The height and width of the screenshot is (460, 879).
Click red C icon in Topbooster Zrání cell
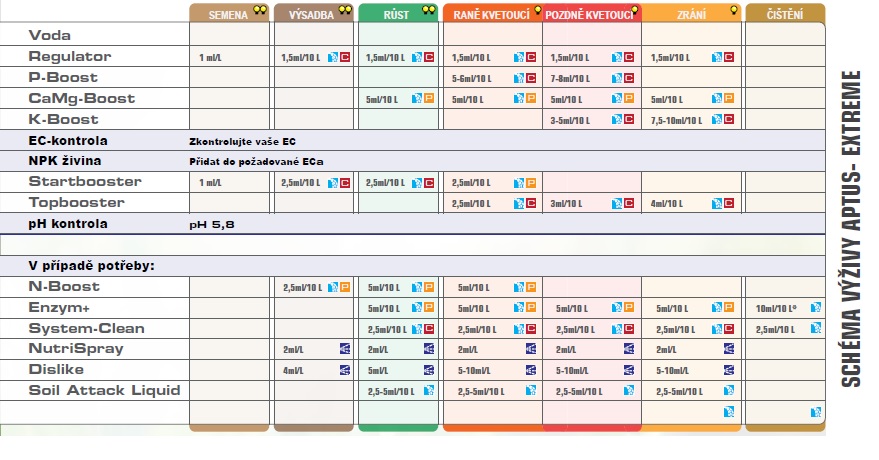coord(729,203)
